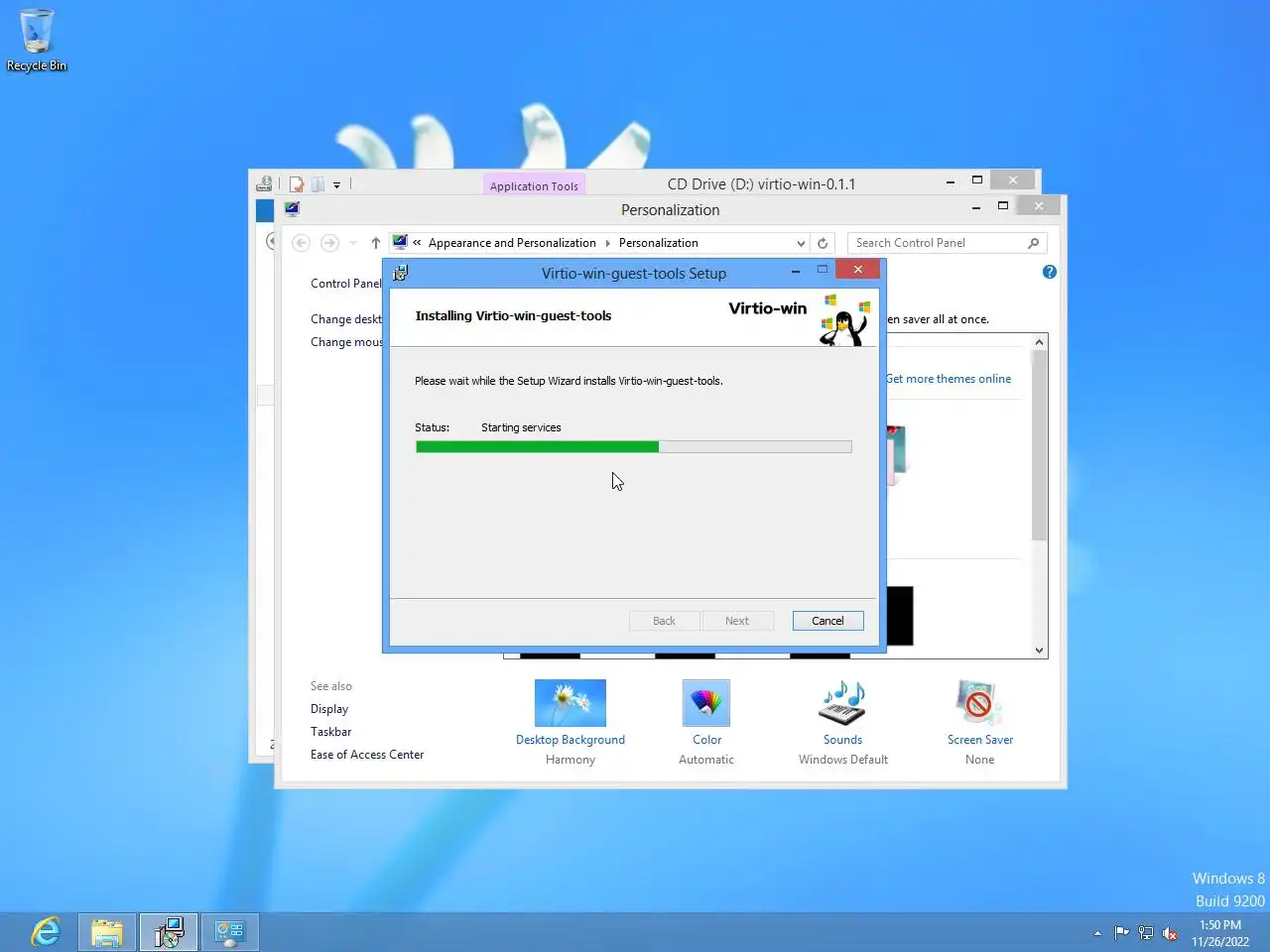This screenshot has width=1270, height=952.
Task: Open Action Center flag in tray
Action: (1122, 932)
